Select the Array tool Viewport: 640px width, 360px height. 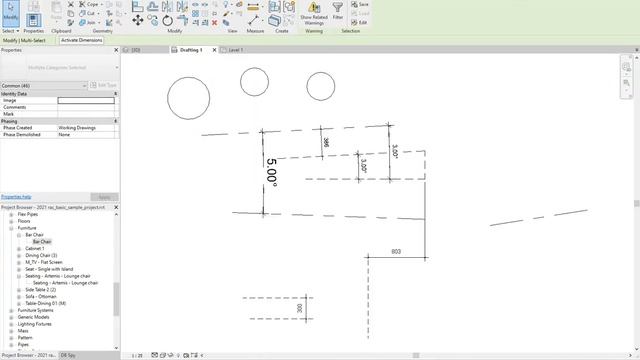pyautogui.click(x=196, y=13)
